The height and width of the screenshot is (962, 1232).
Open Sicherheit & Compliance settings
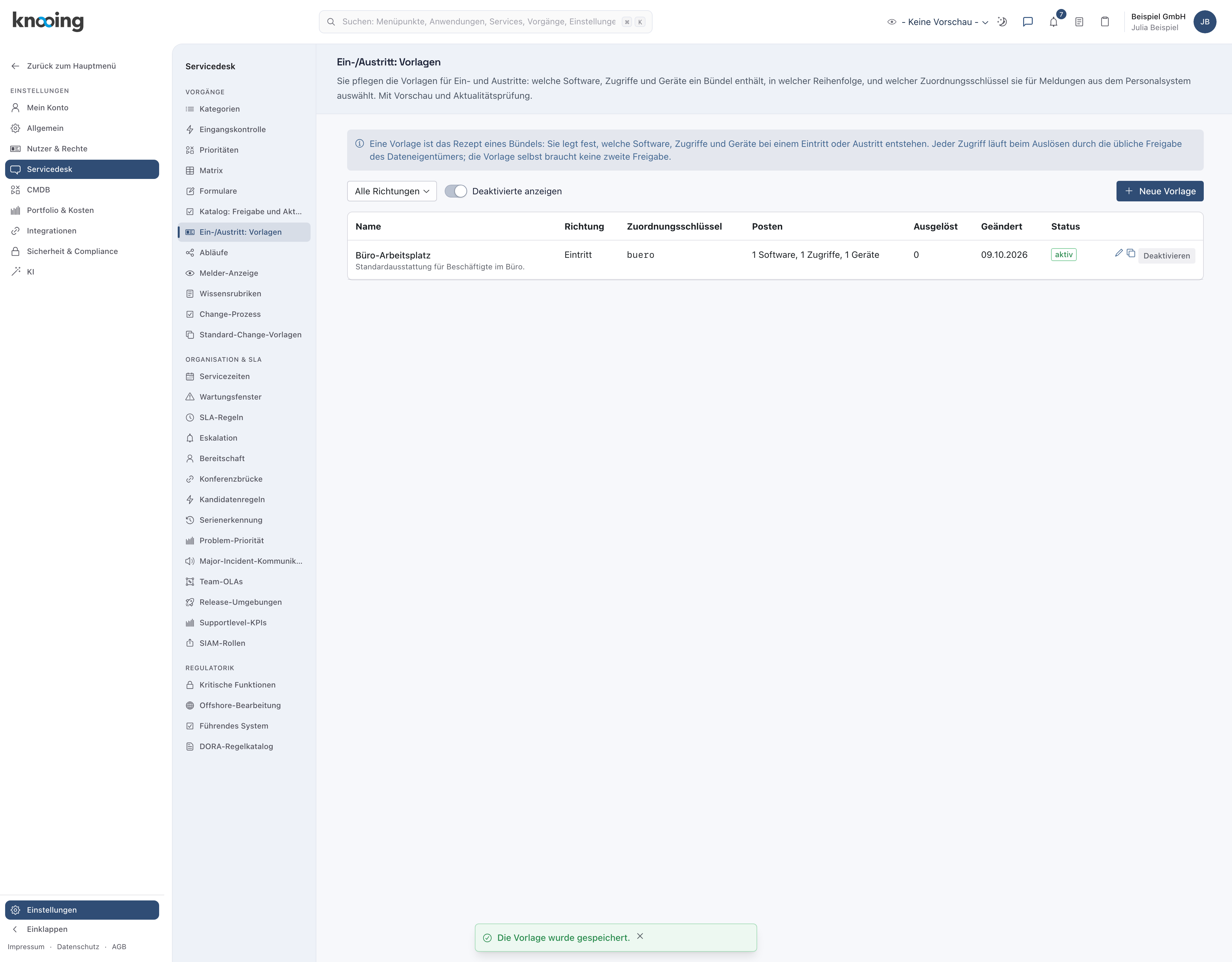click(x=82, y=251)
